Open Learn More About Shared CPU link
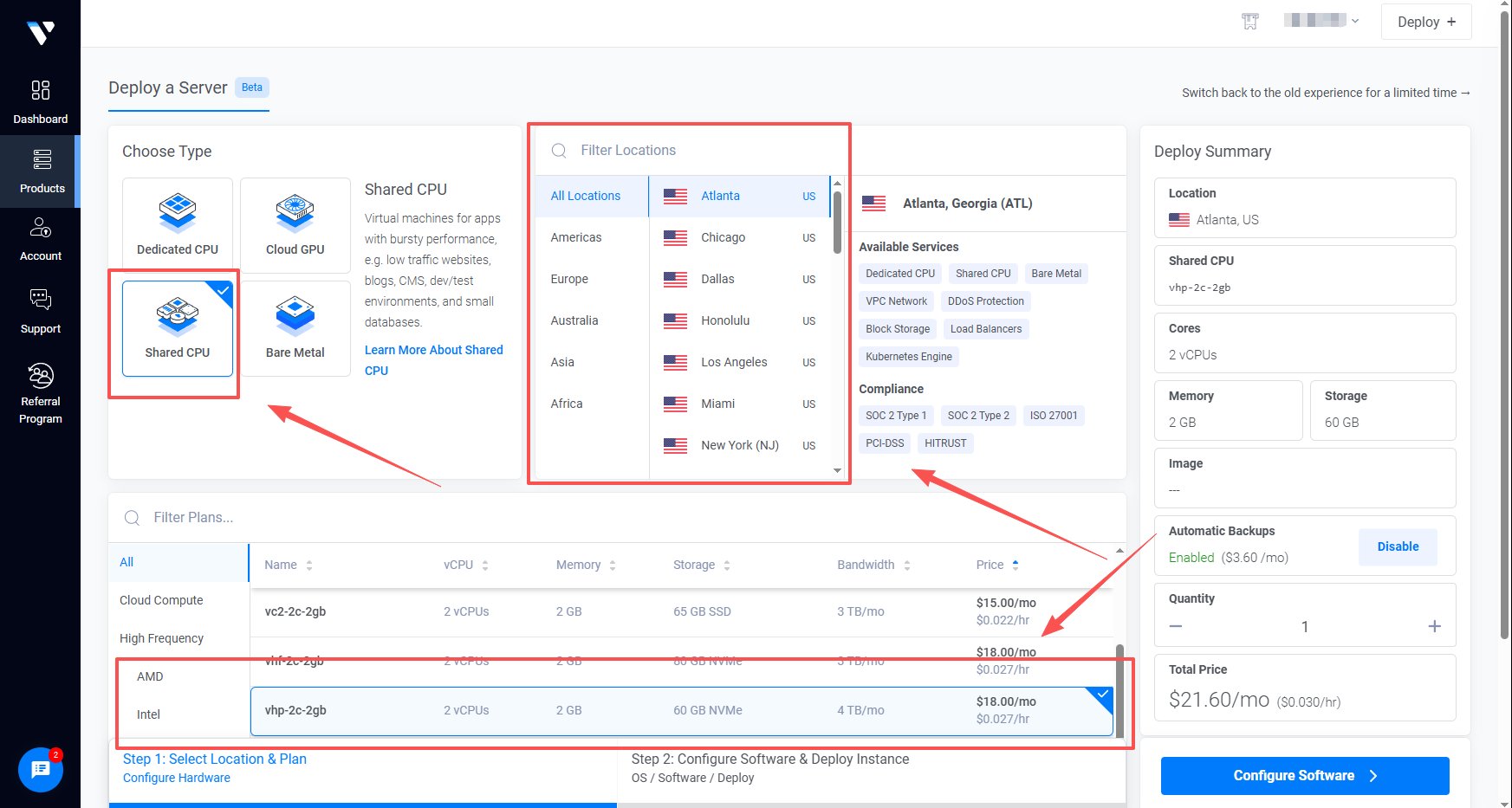The width and height of the screenshot is (1512, 808). tap(433, 360)
